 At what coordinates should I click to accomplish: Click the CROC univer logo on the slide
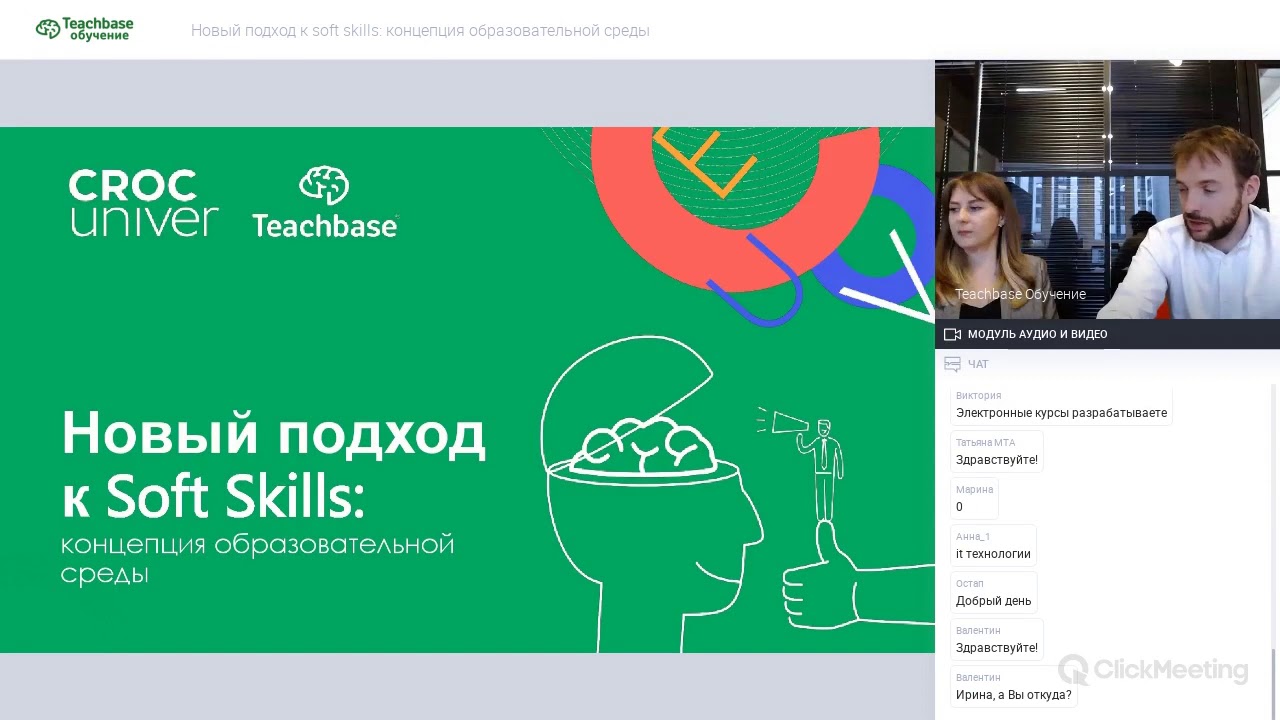click(x=143, y=203)
